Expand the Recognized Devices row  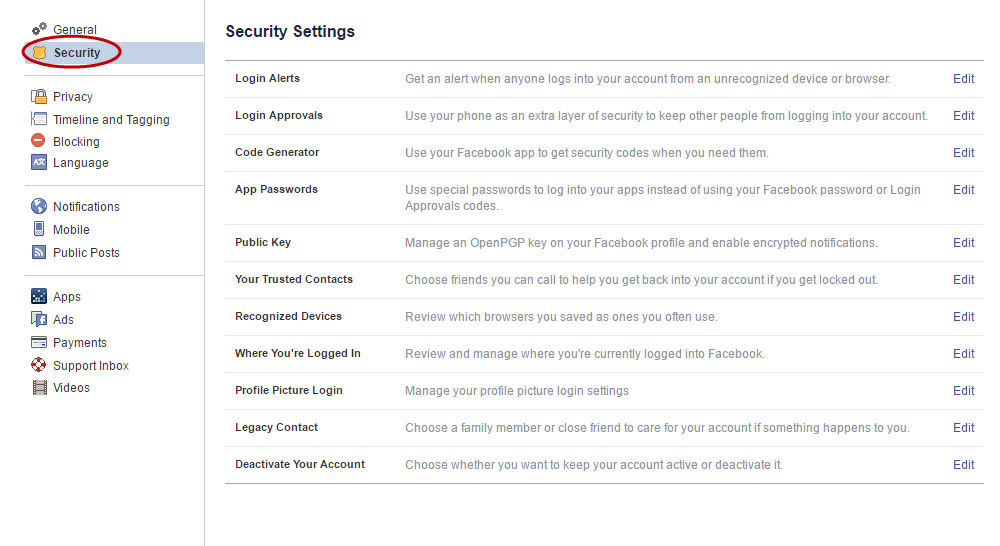(604, 317)
